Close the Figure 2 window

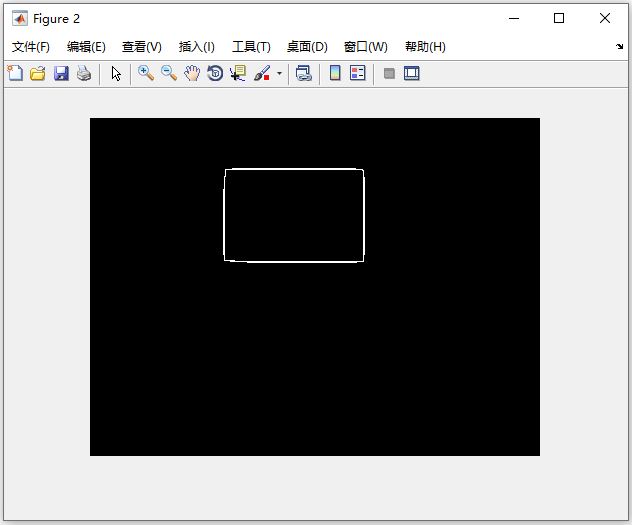point(605,18)
